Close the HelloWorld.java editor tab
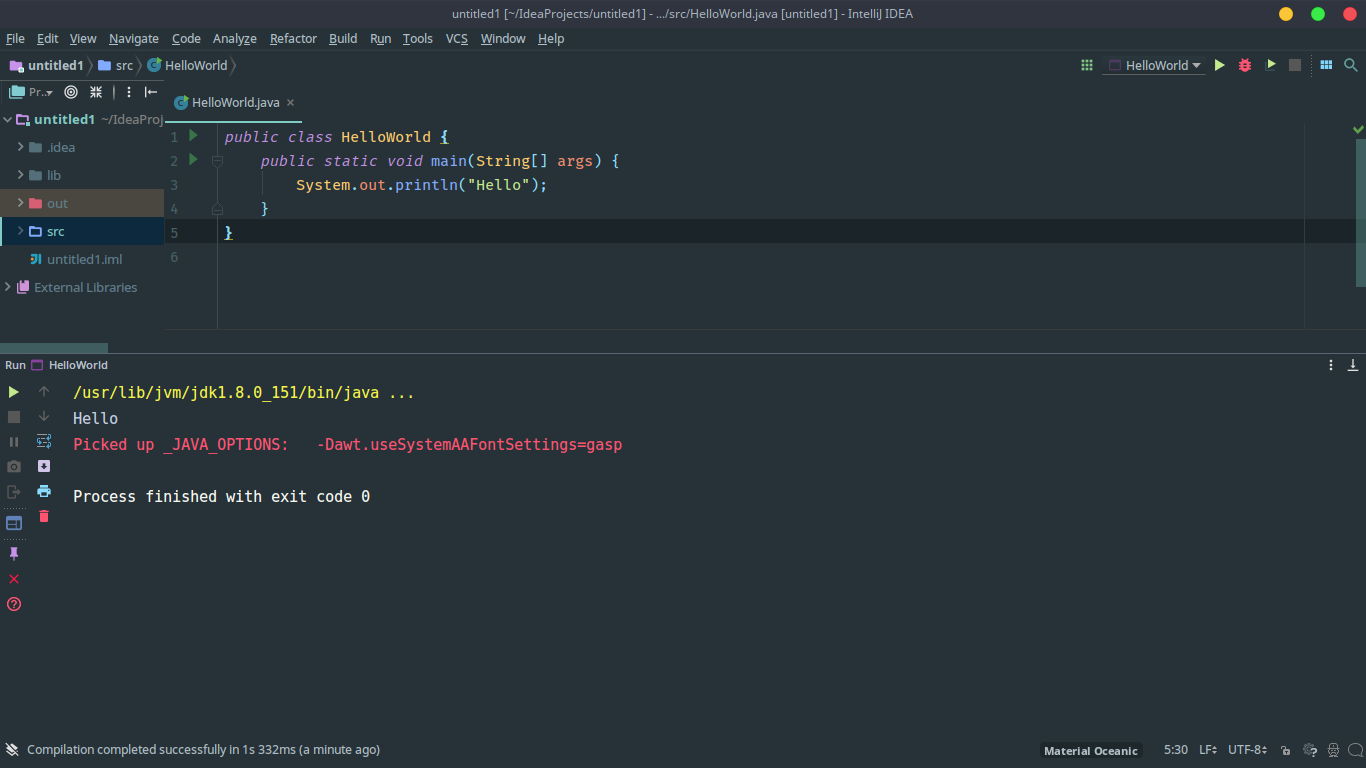Screen dimensions: 1366x768 pos(290,103)
